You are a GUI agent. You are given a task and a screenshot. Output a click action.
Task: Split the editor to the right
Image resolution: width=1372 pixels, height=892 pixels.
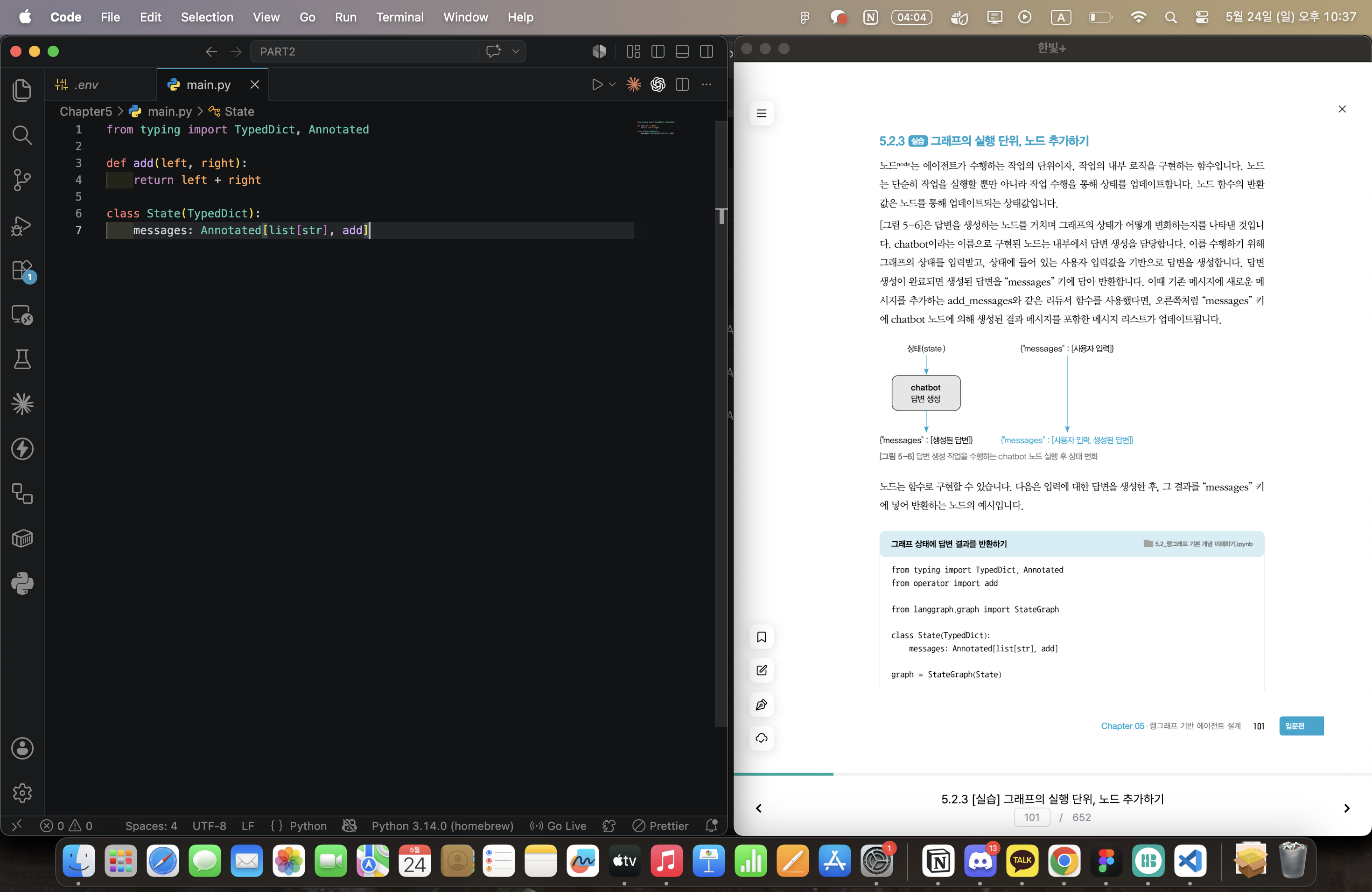pyautogui.click(x=682, y=85)
